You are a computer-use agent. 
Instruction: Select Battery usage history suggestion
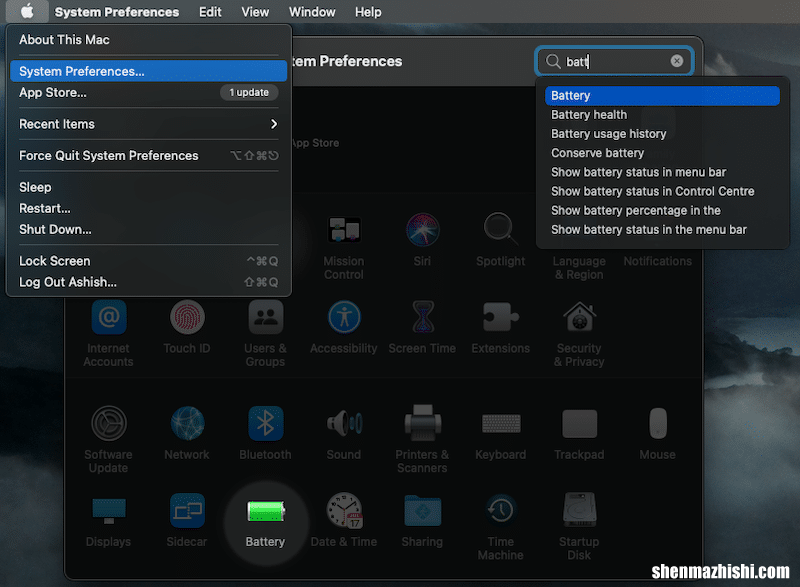(x=662, y=134)
